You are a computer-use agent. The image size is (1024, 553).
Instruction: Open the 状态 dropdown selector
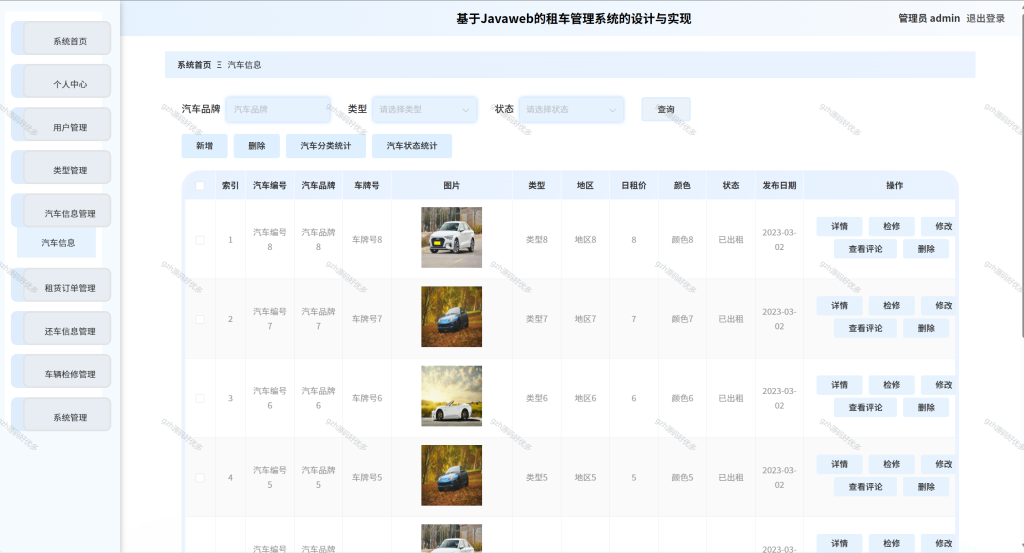click(x=571, y=109)
